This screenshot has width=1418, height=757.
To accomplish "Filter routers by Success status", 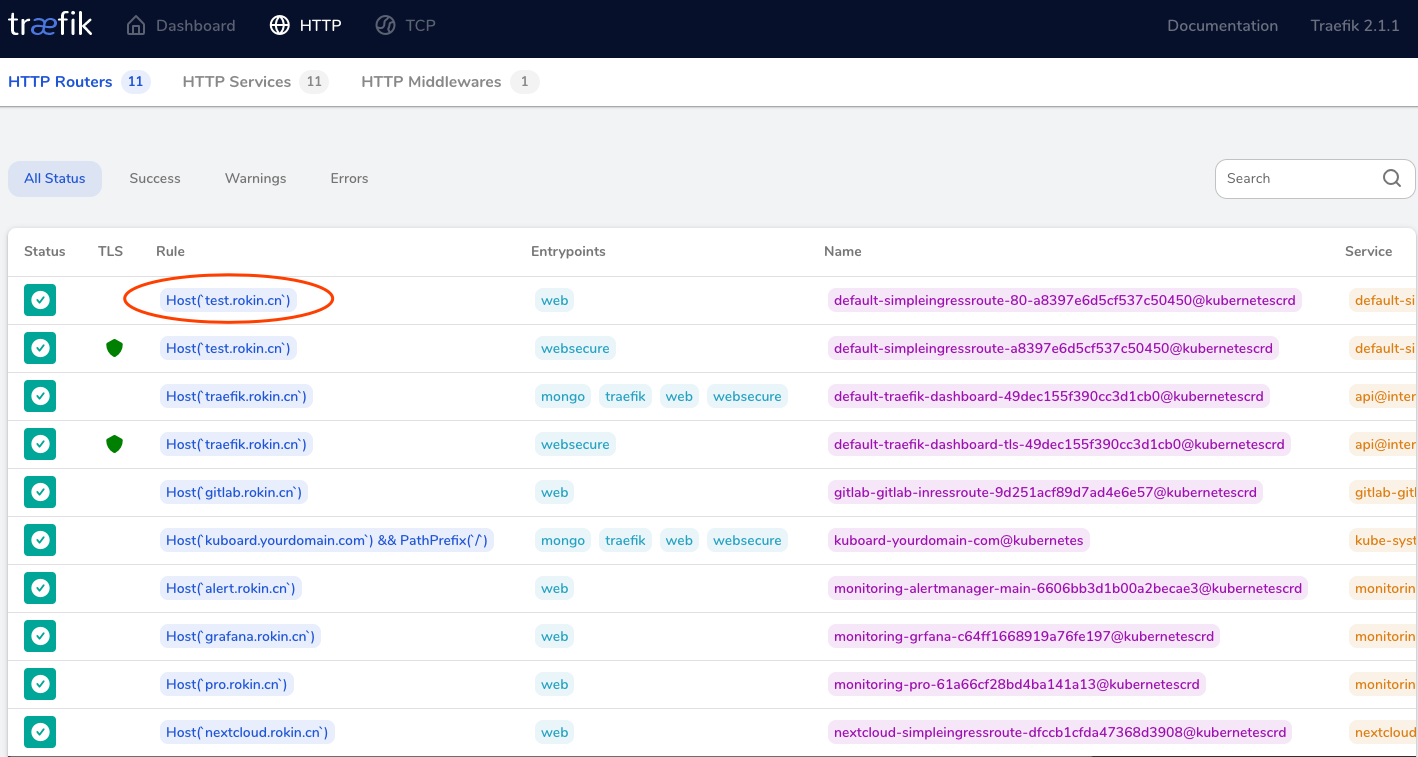I will [155, 178].
